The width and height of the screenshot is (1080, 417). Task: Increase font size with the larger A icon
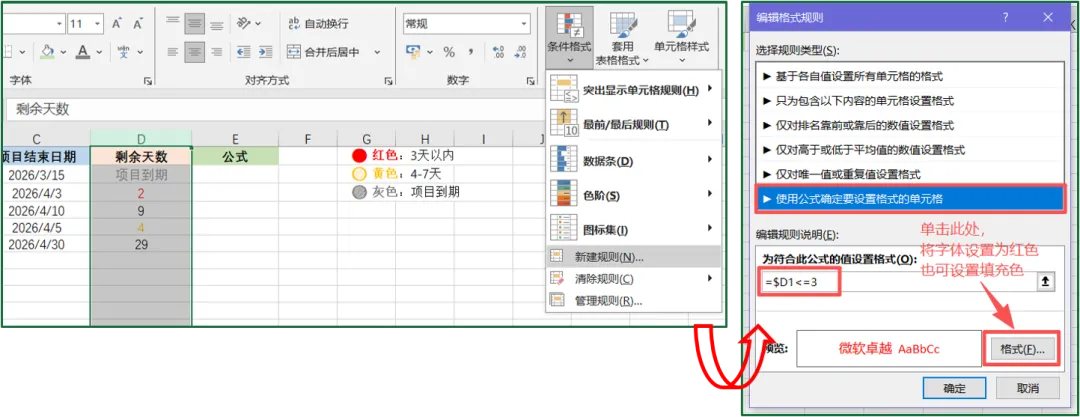pyautogui.click(x=116, y=23)
